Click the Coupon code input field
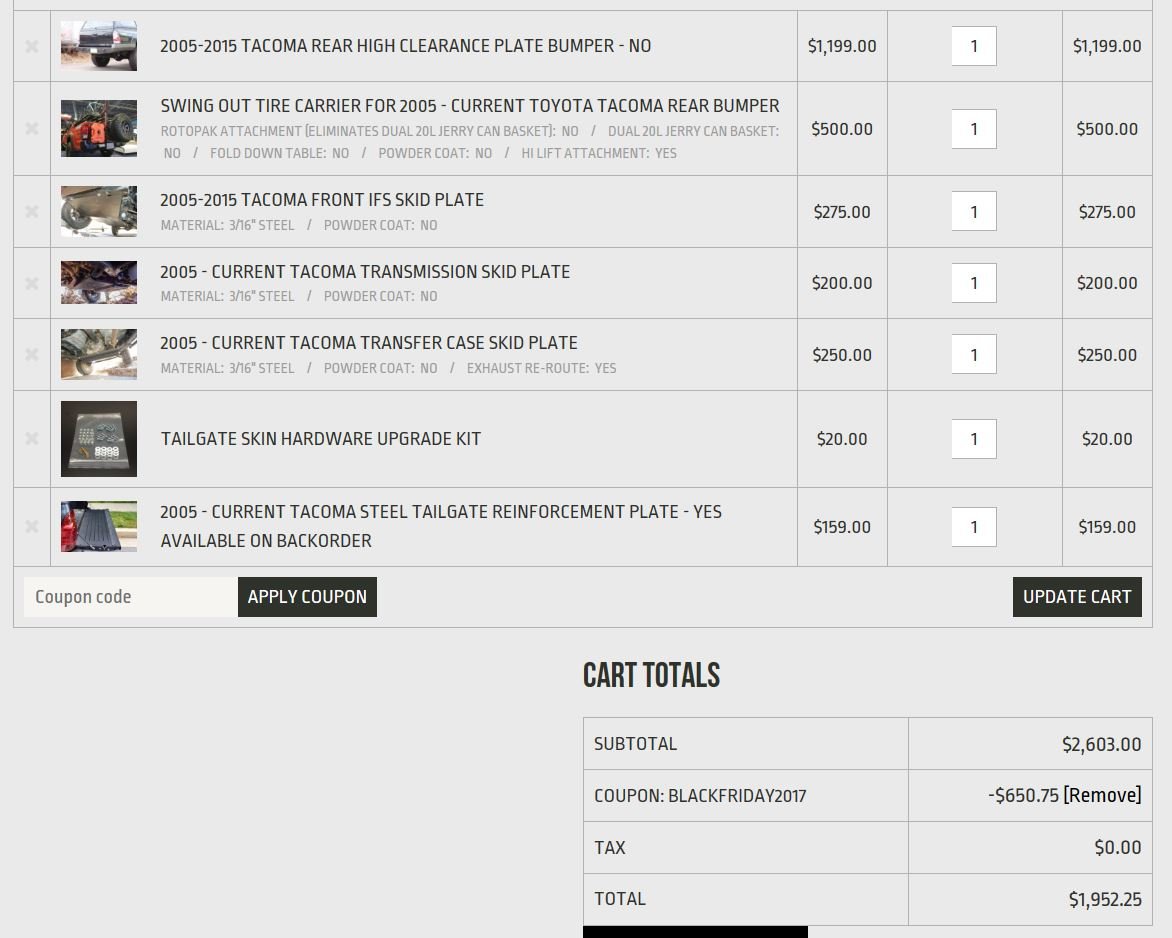1172x938 pixels. click(x=131, y=596)
